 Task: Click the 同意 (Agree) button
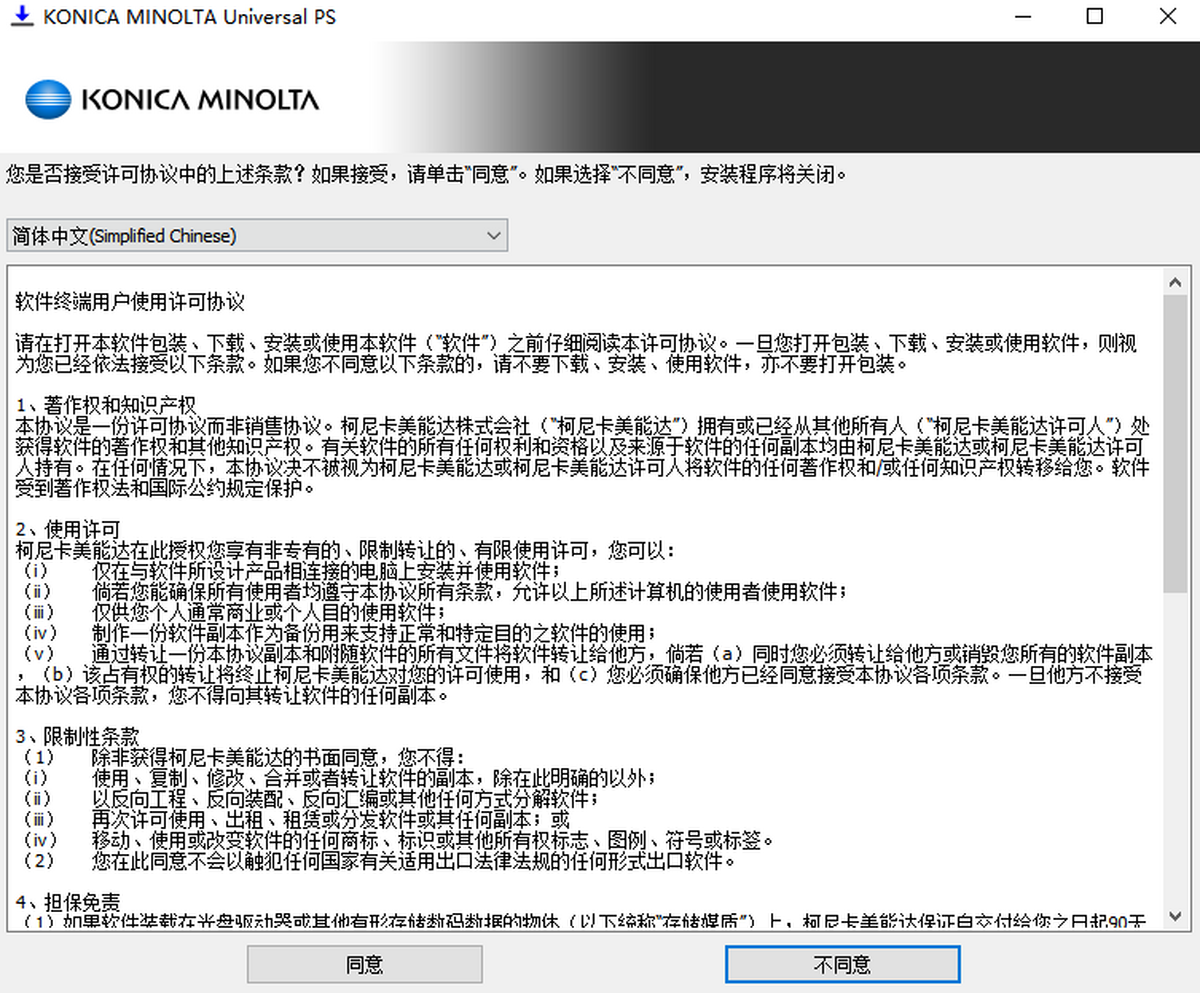365,965
